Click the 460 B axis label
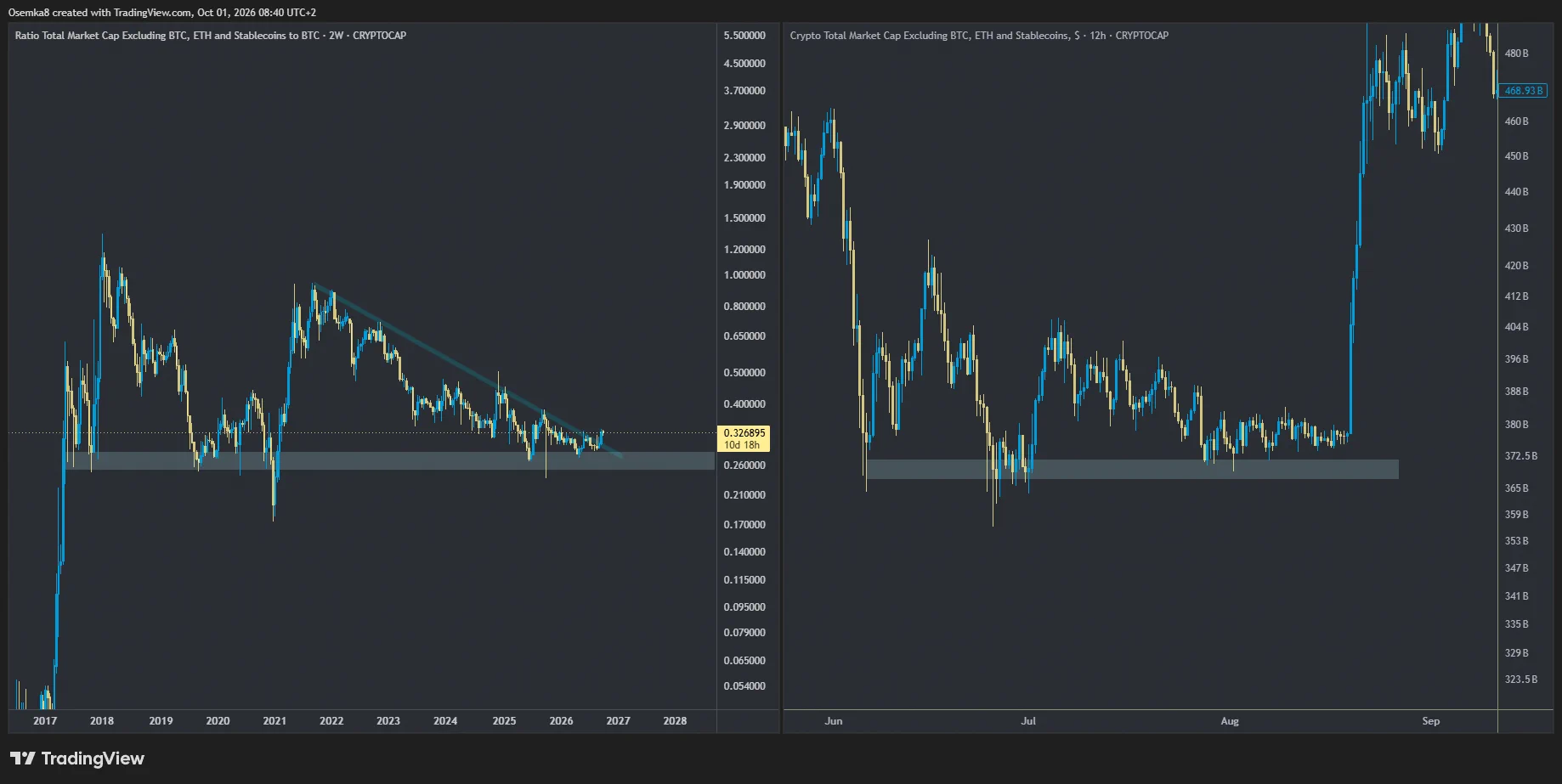 tap(1517, 121)
